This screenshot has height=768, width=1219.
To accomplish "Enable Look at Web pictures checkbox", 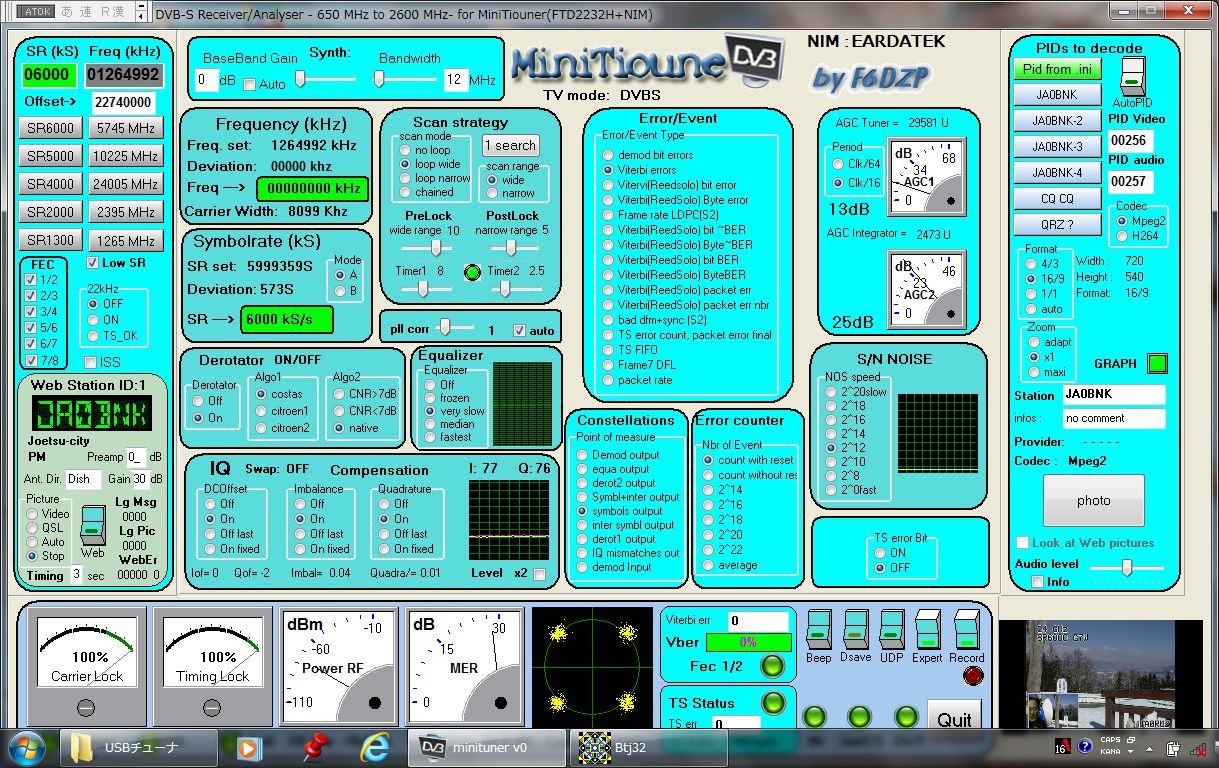I will coord(1022,543).
